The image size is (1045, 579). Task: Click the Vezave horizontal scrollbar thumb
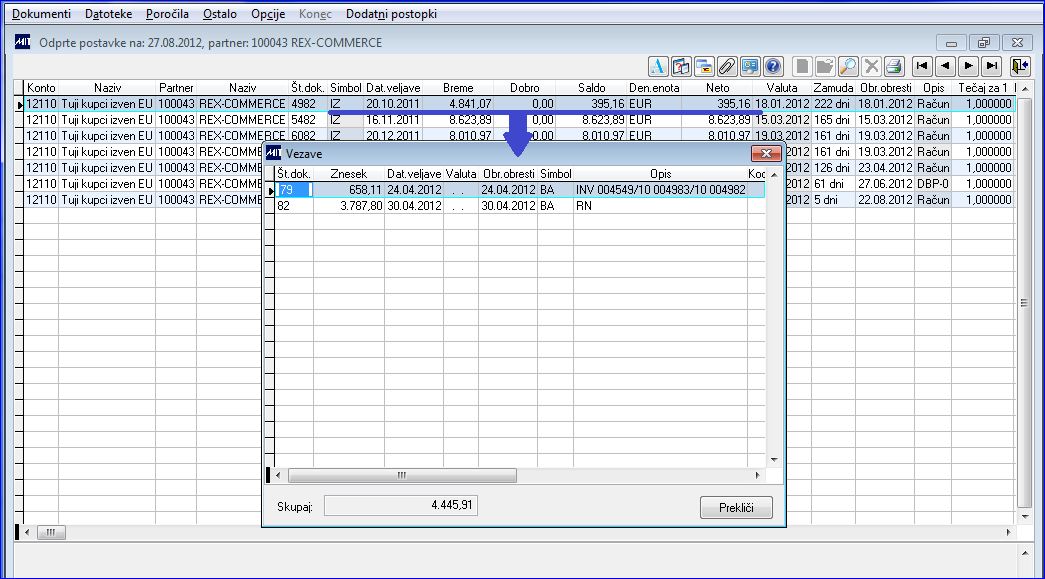[x=402, y=476]
